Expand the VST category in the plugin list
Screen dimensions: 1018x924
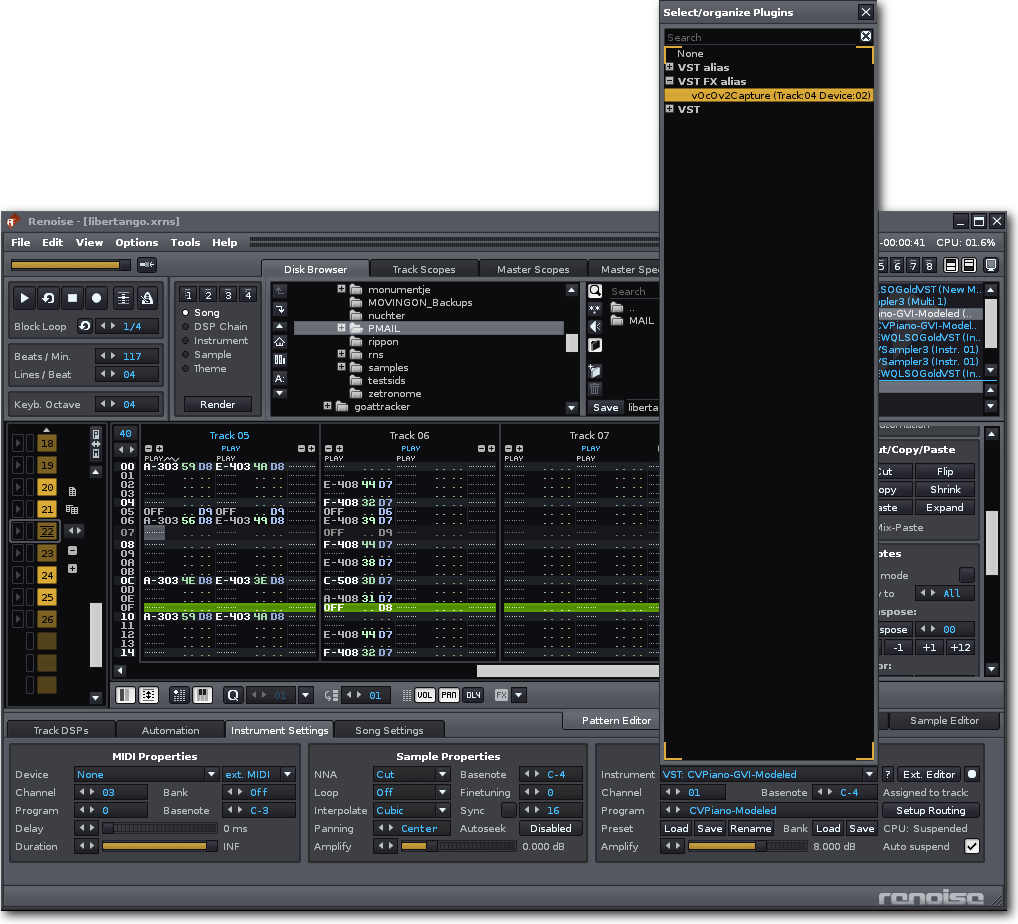tap(668, 109)
